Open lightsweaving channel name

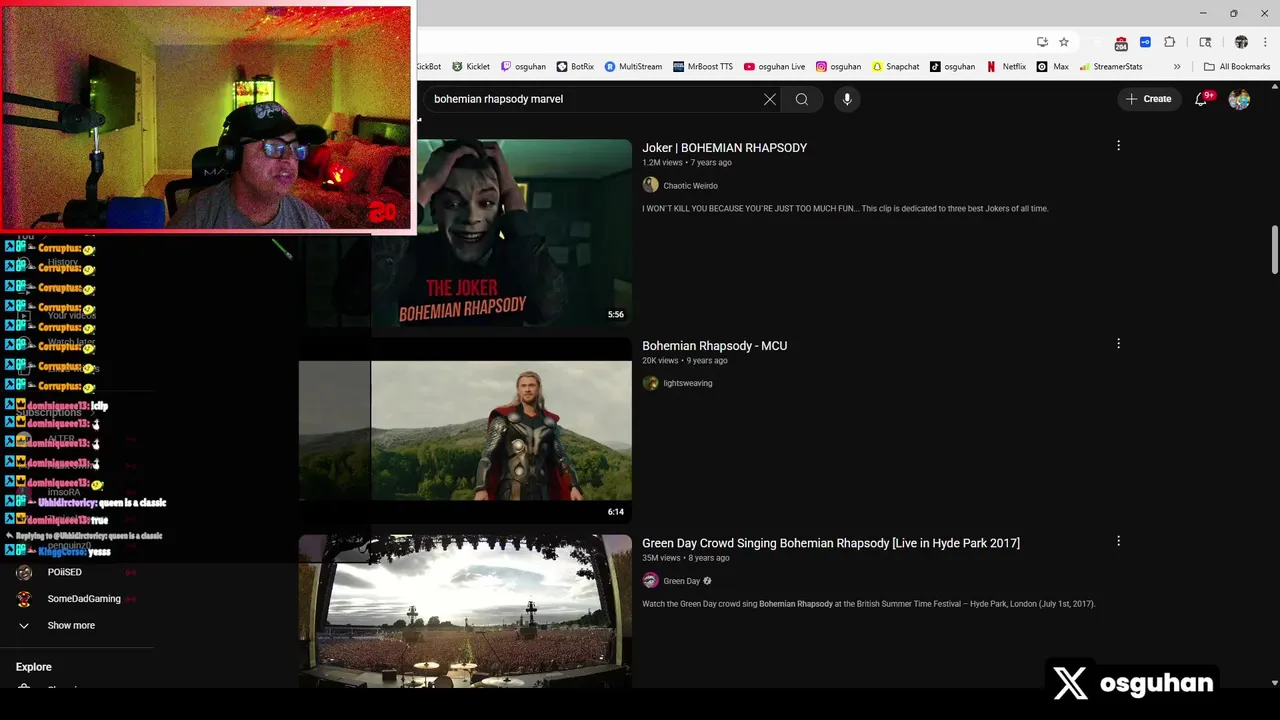coord(688,383)
